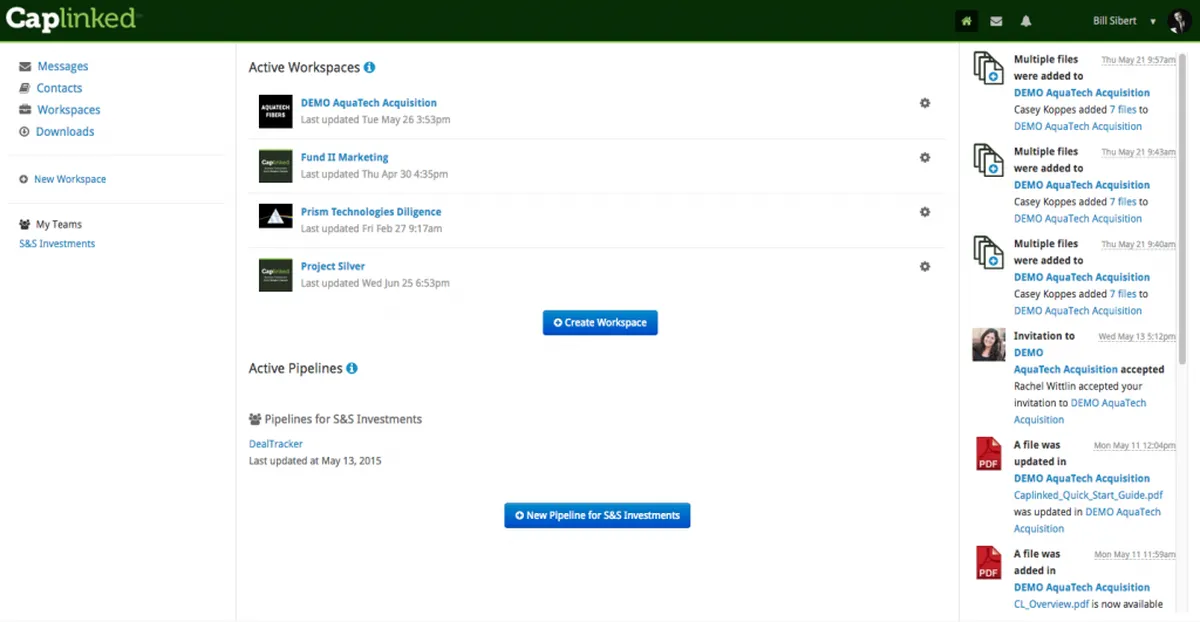Viewport: 1200px width, 622px height.
Task: Open settings gear for Fund II Marketing
Action: coord(925,157)
